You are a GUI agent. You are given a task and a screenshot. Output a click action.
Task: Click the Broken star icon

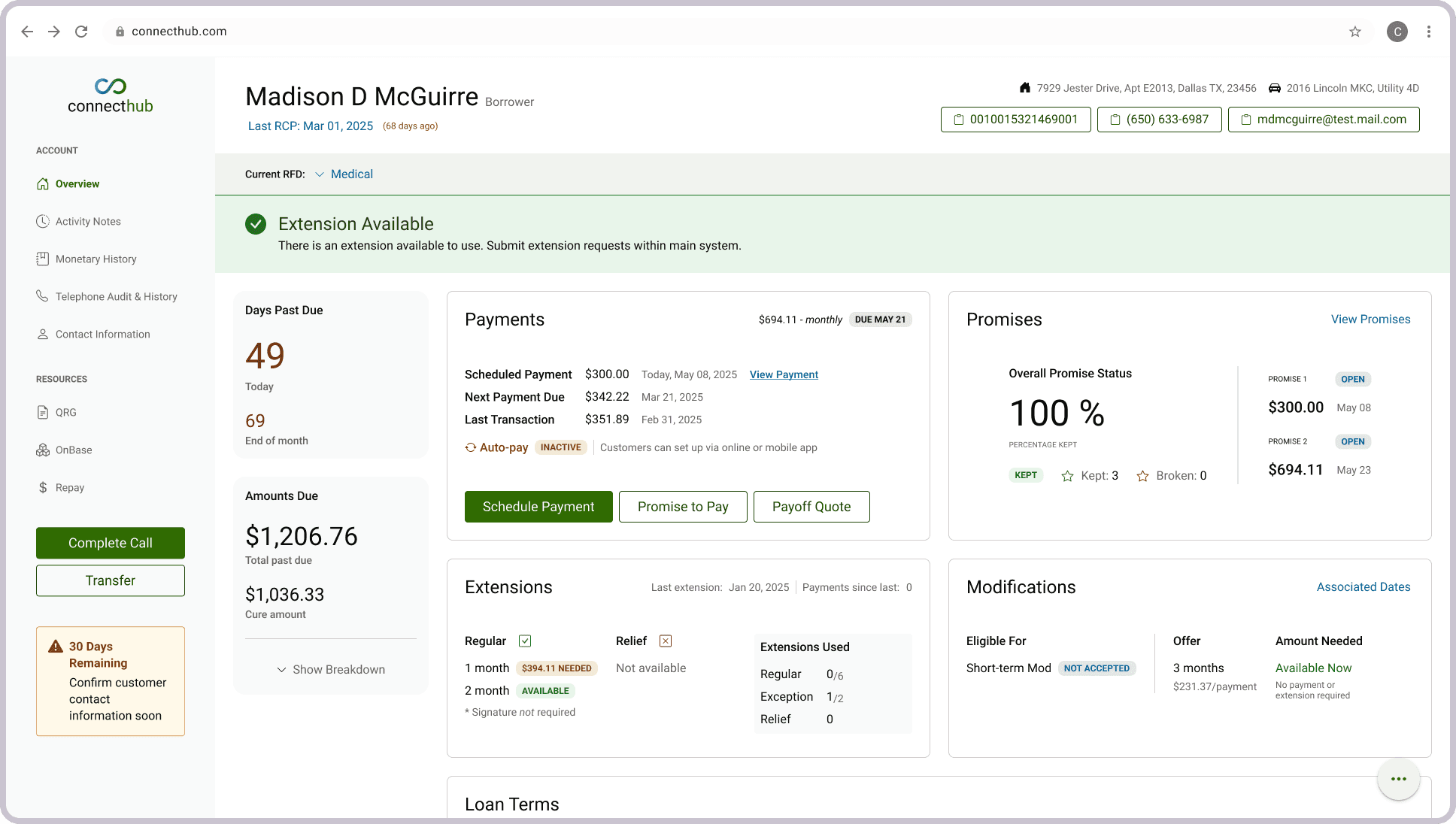pos(1142,476)
